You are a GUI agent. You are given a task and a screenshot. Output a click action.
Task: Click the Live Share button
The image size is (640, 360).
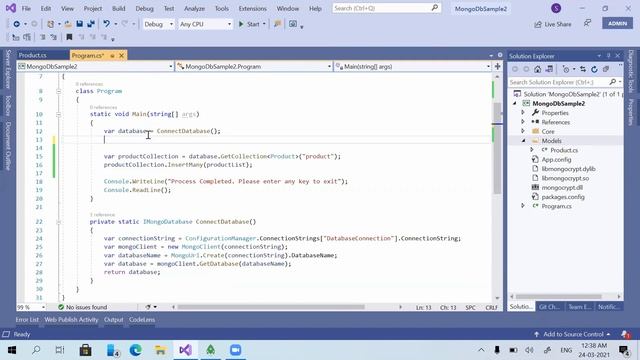[553, 24]
